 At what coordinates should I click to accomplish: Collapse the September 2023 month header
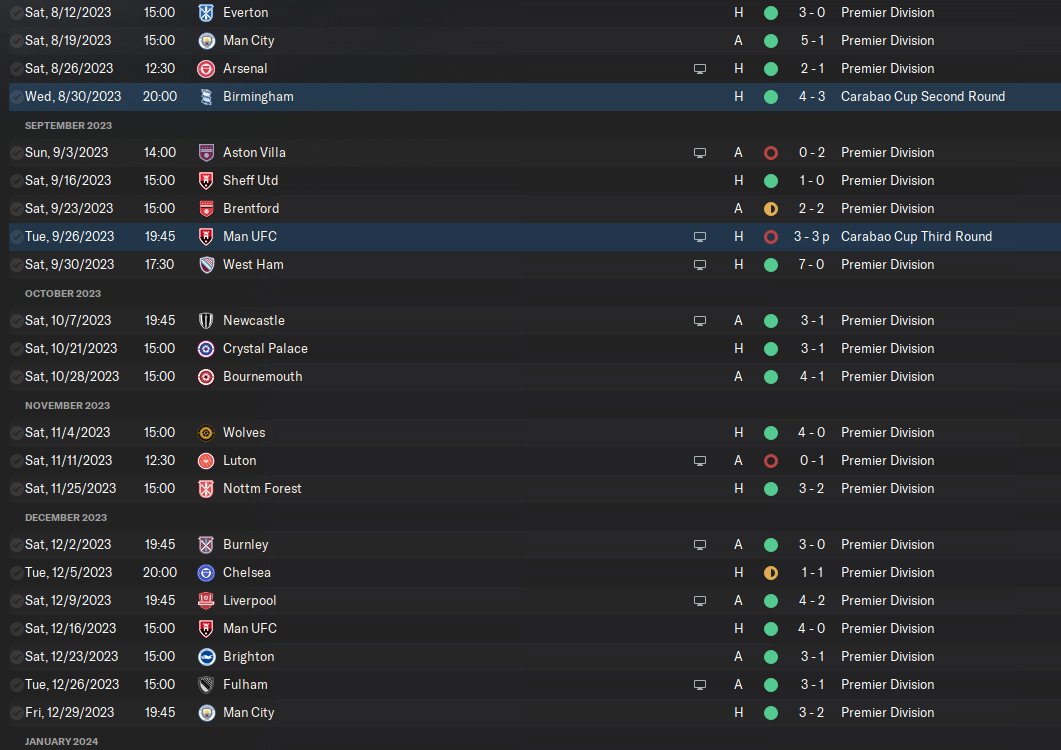(x=68, y=125)
